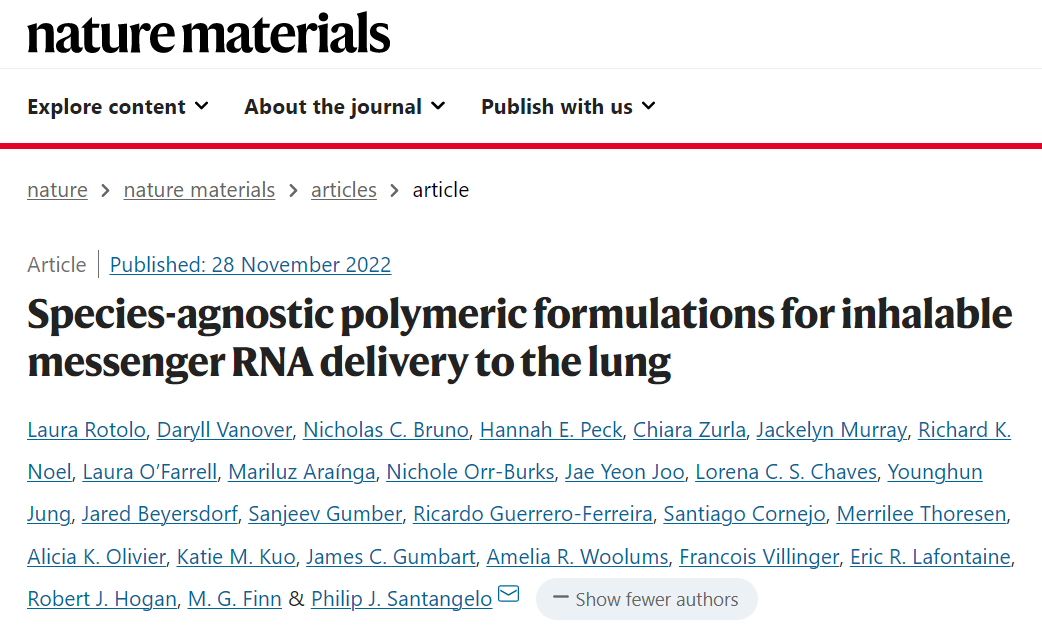Open the About the journal menu
The width and height of the screenshot is (1042, 636).
click(x=344, y=106)
